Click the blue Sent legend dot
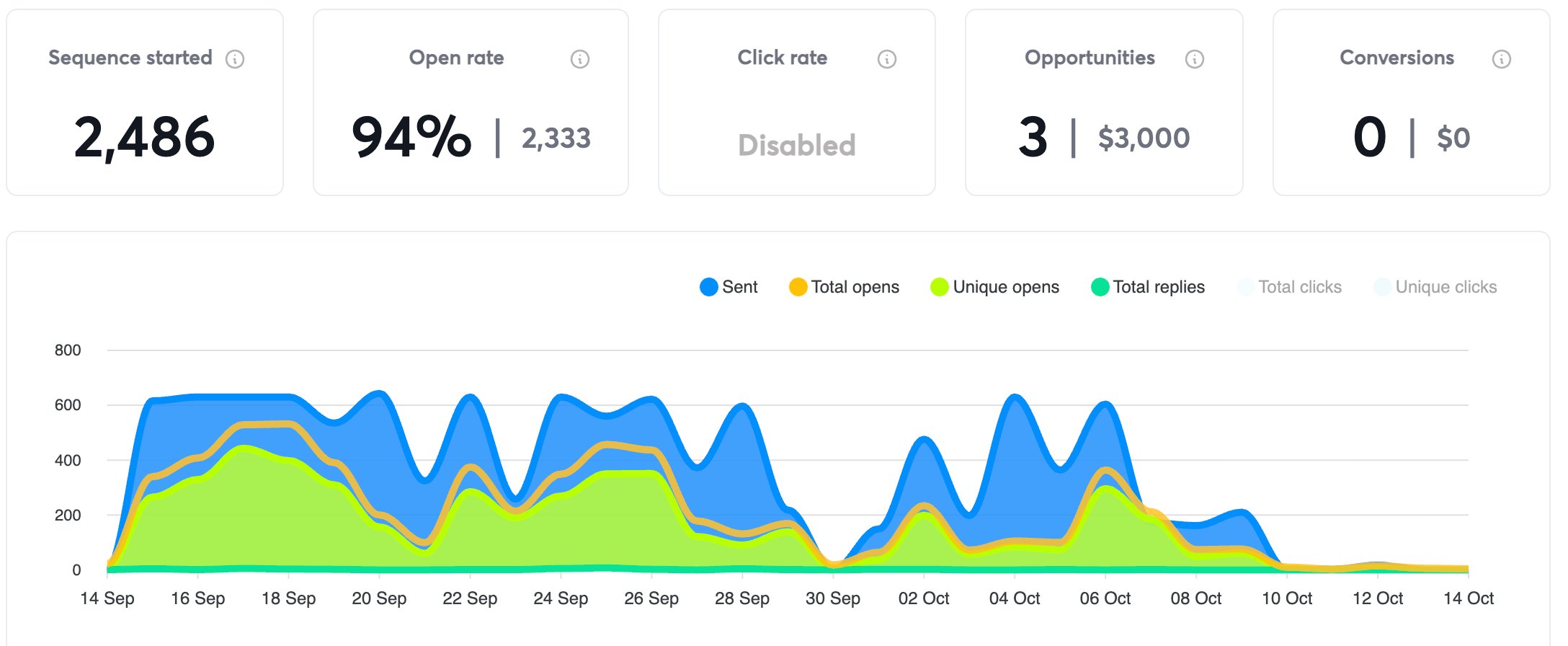The width and height of the screenshot is (1568, 646). pyautogui.click(x=709, y=287)
